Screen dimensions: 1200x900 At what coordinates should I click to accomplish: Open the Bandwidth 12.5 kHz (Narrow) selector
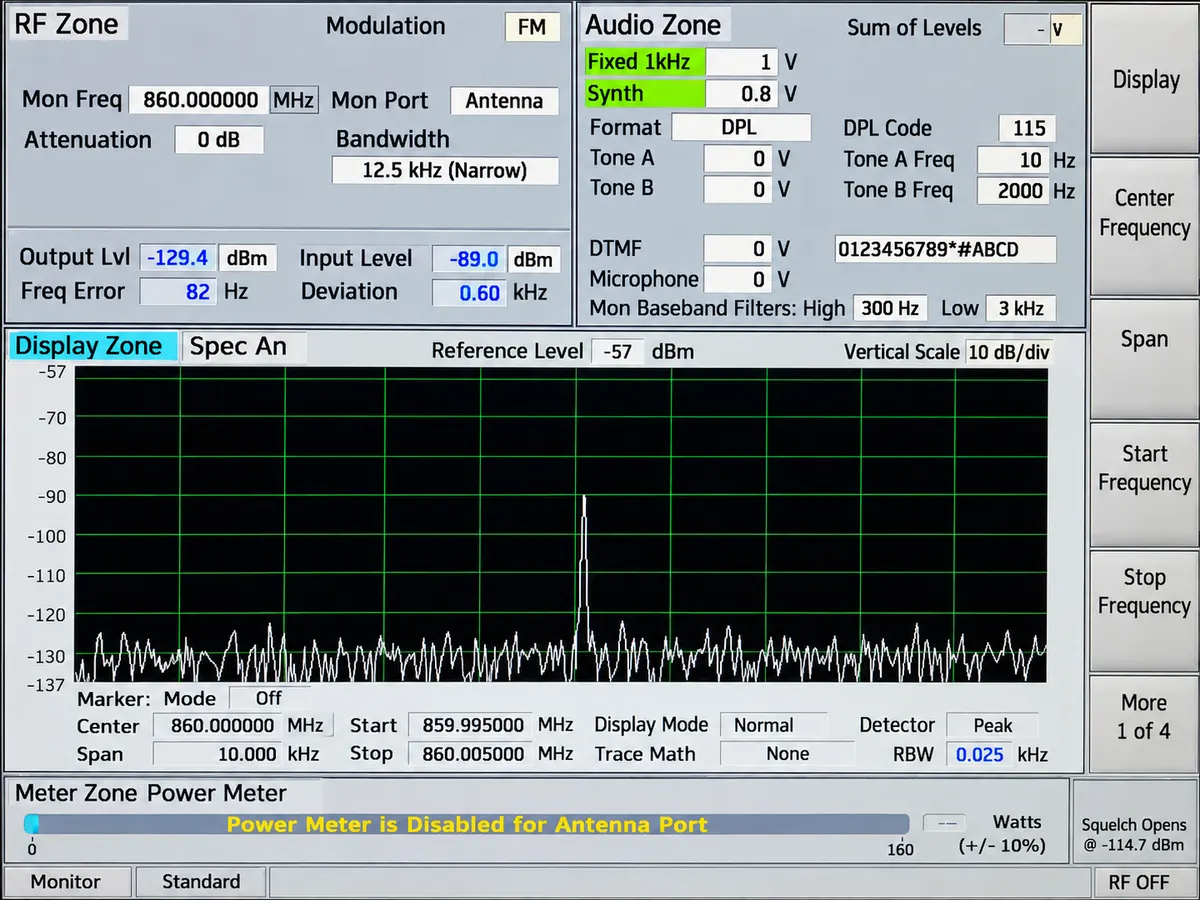point(445,170)
